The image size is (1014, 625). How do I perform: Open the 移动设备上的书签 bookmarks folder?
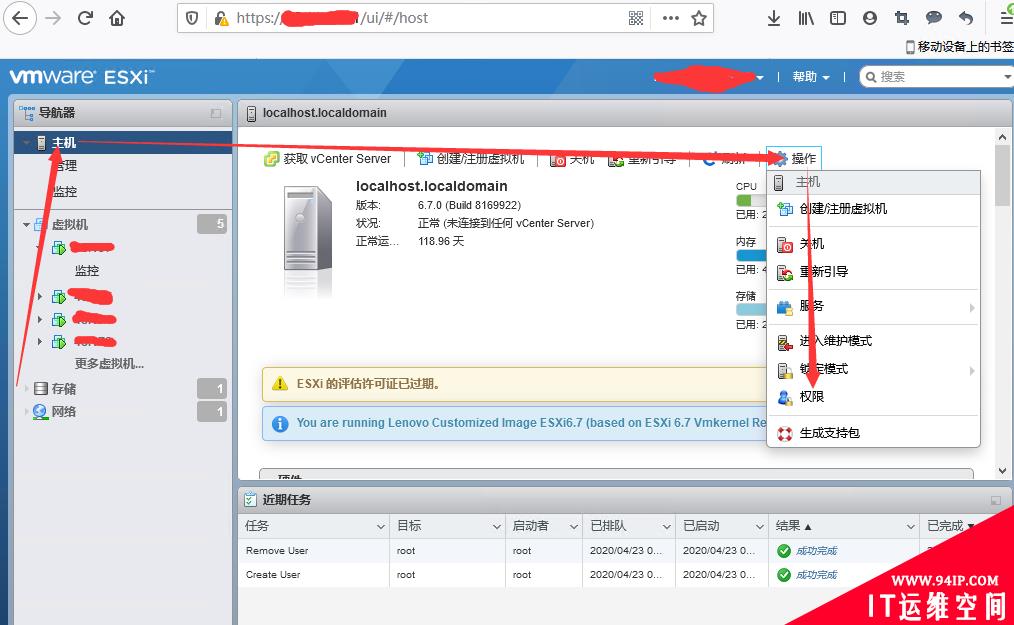pos(959,47)
